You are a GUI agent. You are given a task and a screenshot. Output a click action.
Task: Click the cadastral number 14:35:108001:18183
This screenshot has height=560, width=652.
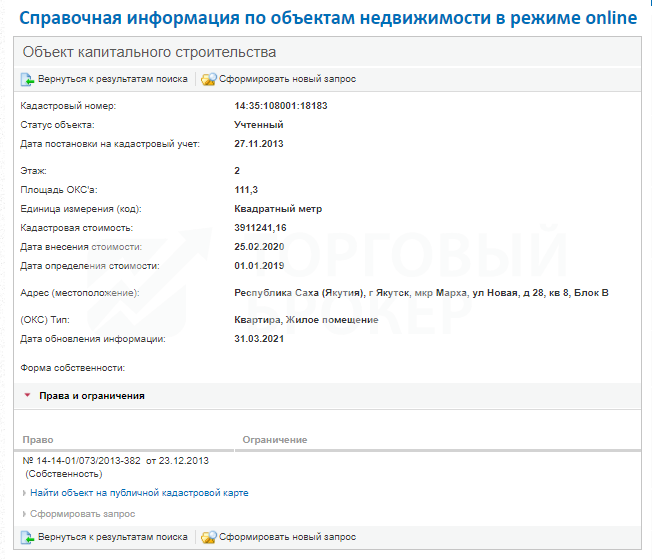(281, 106)
